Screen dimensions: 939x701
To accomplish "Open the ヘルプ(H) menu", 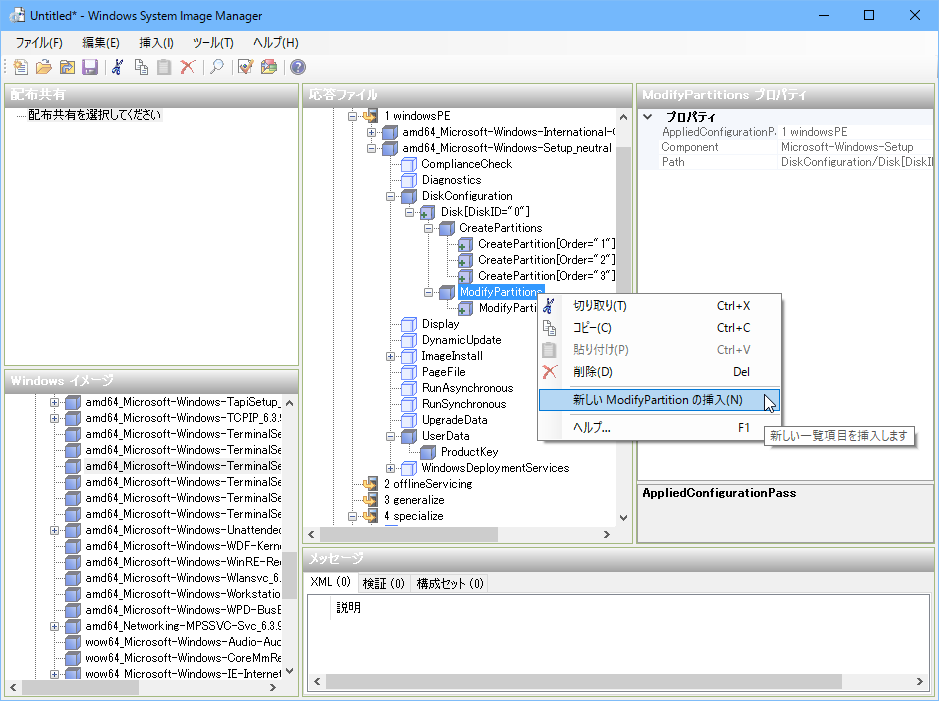I will click(275, 43).
